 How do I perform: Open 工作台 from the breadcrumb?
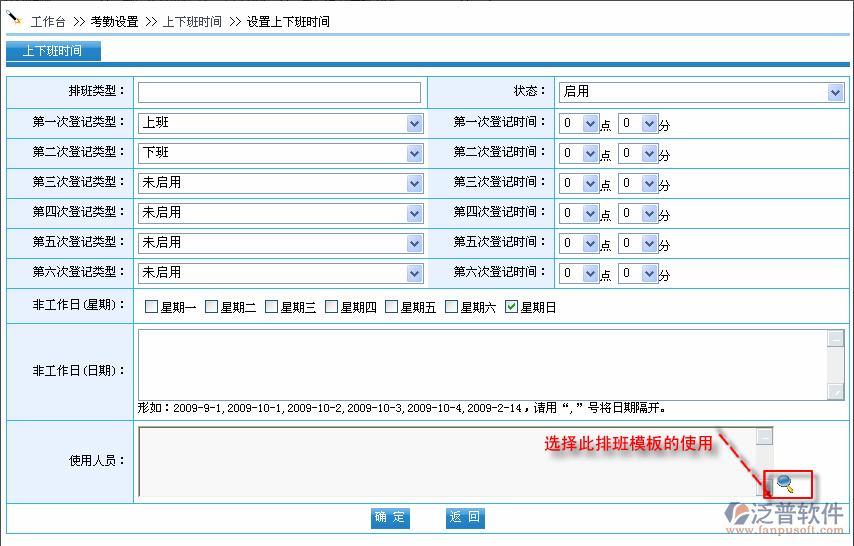click(x=48, y=21)
